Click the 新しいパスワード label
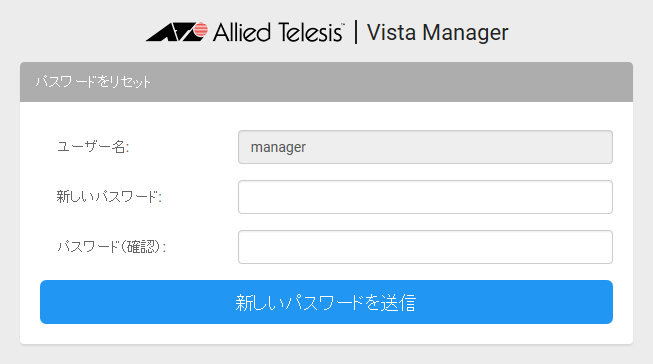 click(x=109, y=197)
